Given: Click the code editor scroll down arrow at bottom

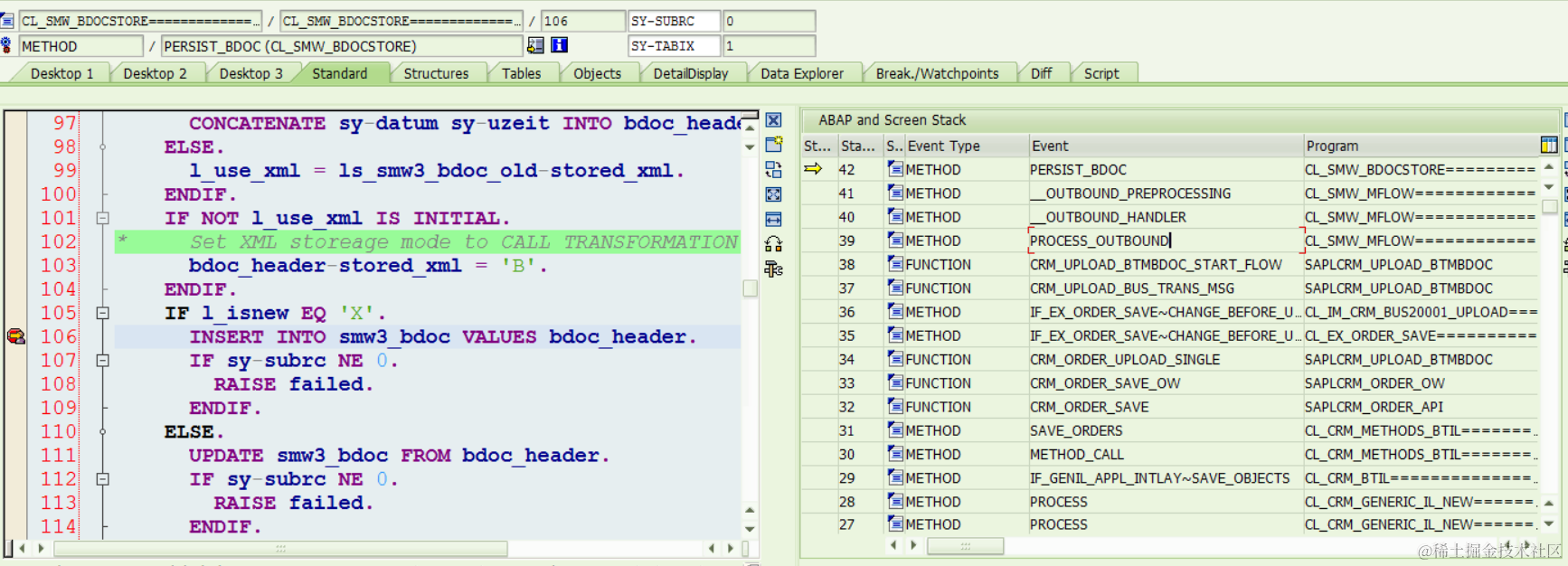Looking at the screenshot, I should (750, 529).
